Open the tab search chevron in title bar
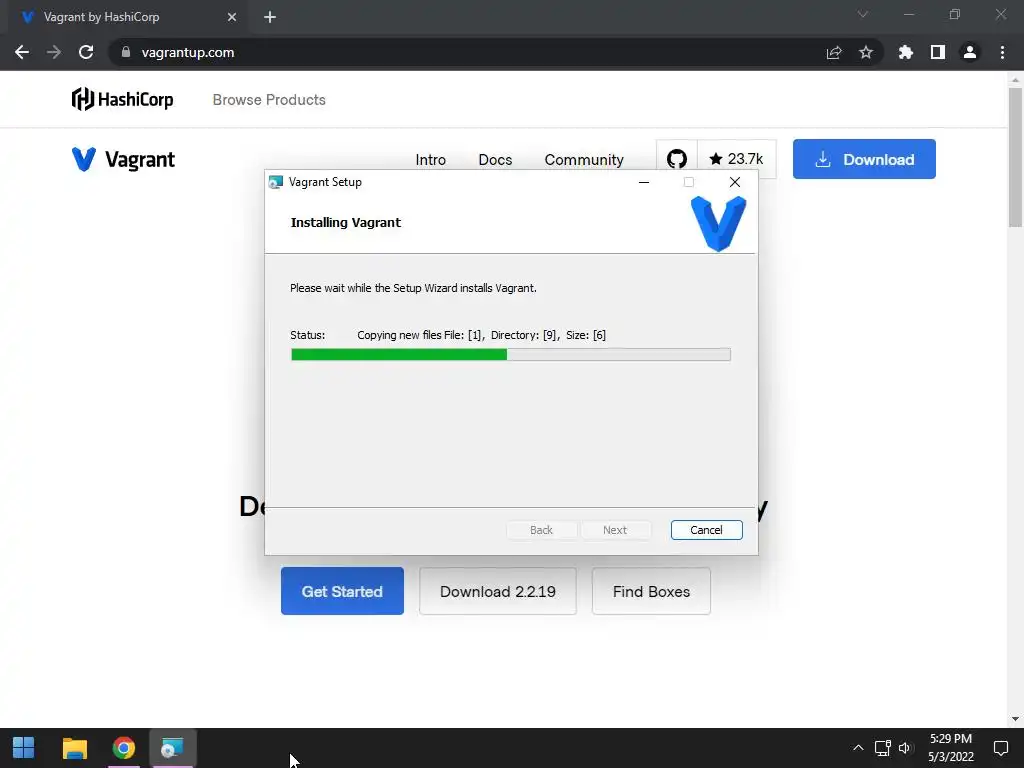 click(862, 14)
